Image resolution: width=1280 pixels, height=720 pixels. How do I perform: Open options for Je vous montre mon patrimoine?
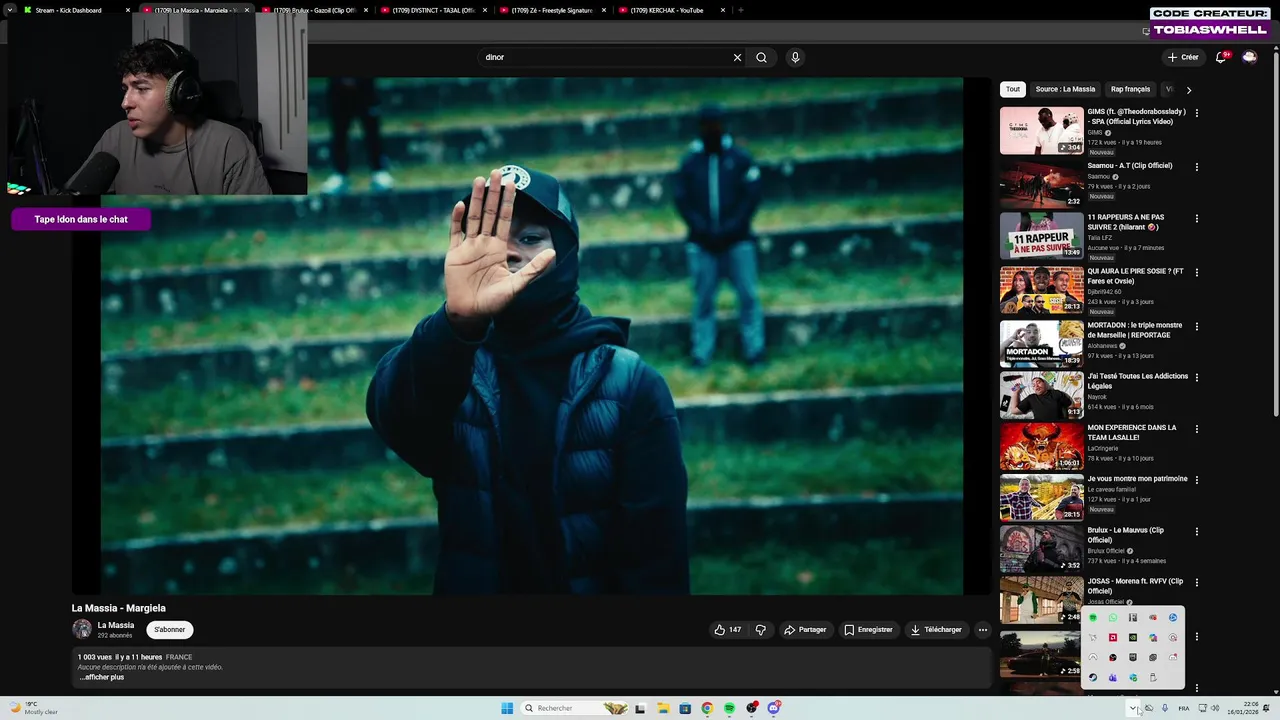tap(1196, 480)
